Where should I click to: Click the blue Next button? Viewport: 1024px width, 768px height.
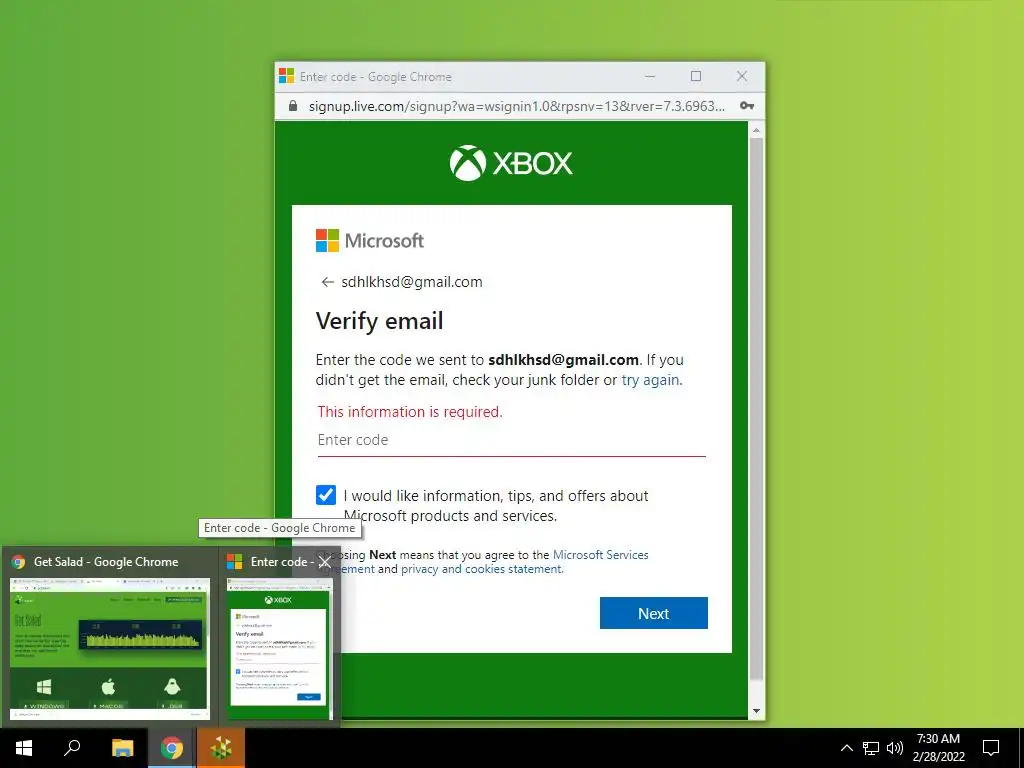653,613
